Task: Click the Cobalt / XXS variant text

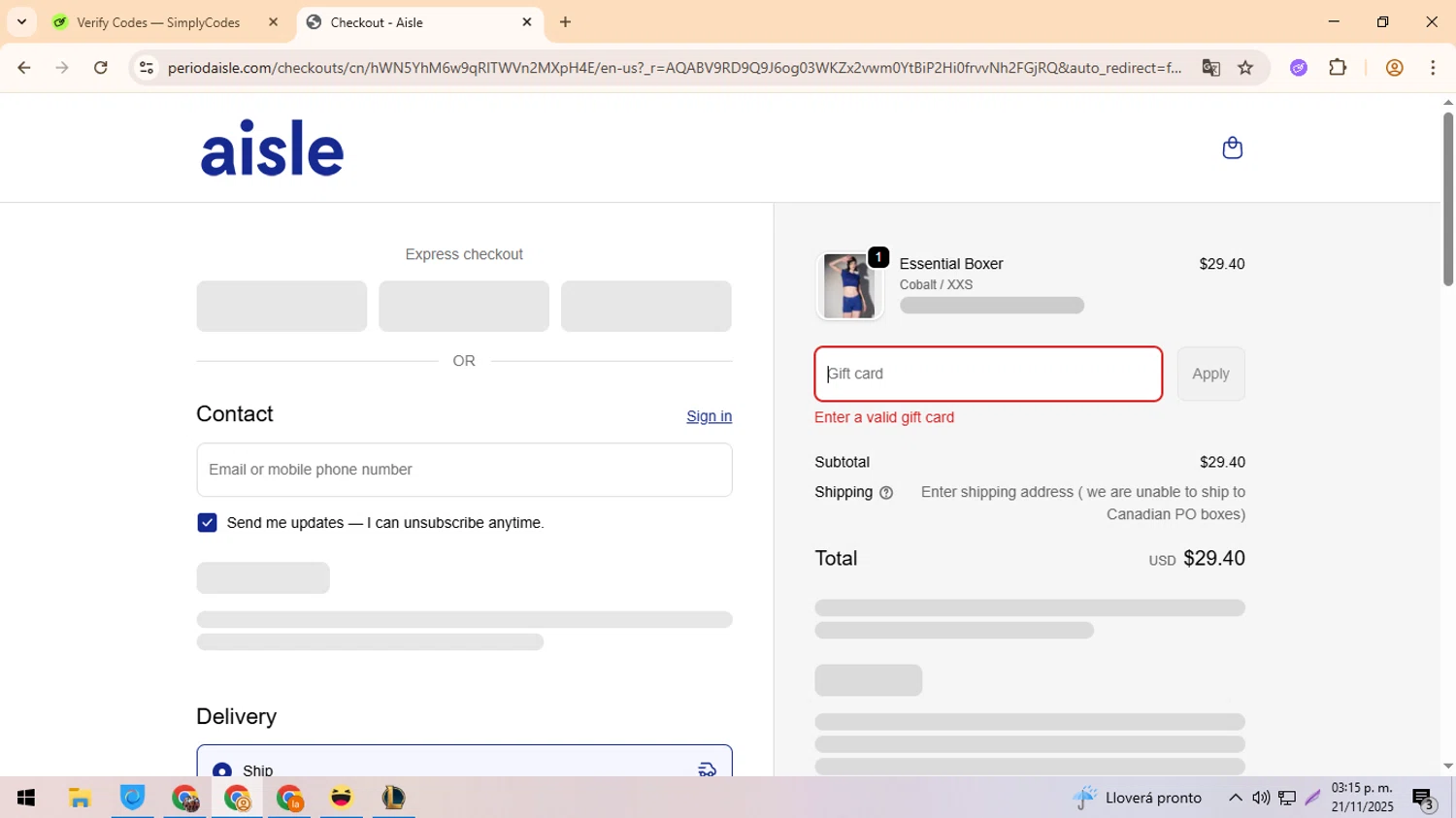Action: tap(936, 285)
